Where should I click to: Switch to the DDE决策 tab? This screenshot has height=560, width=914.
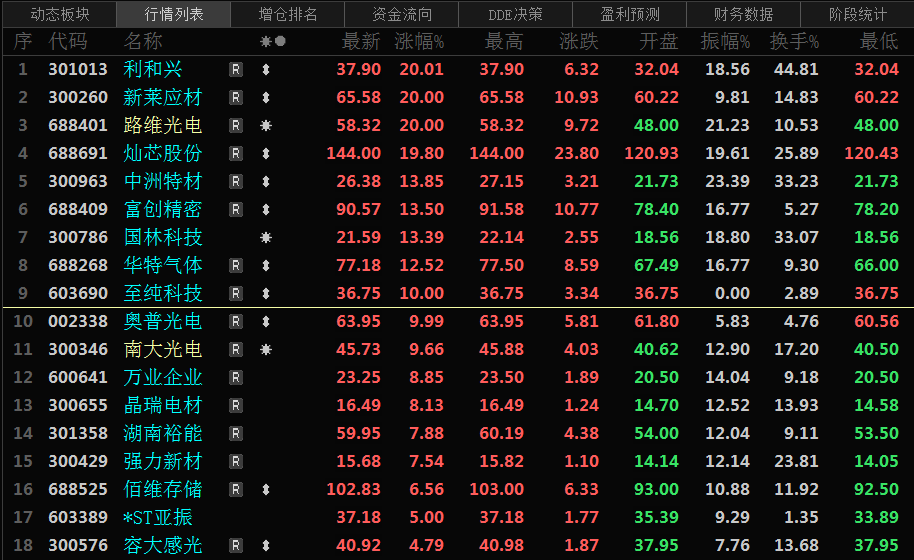click(x=515, y=14)
